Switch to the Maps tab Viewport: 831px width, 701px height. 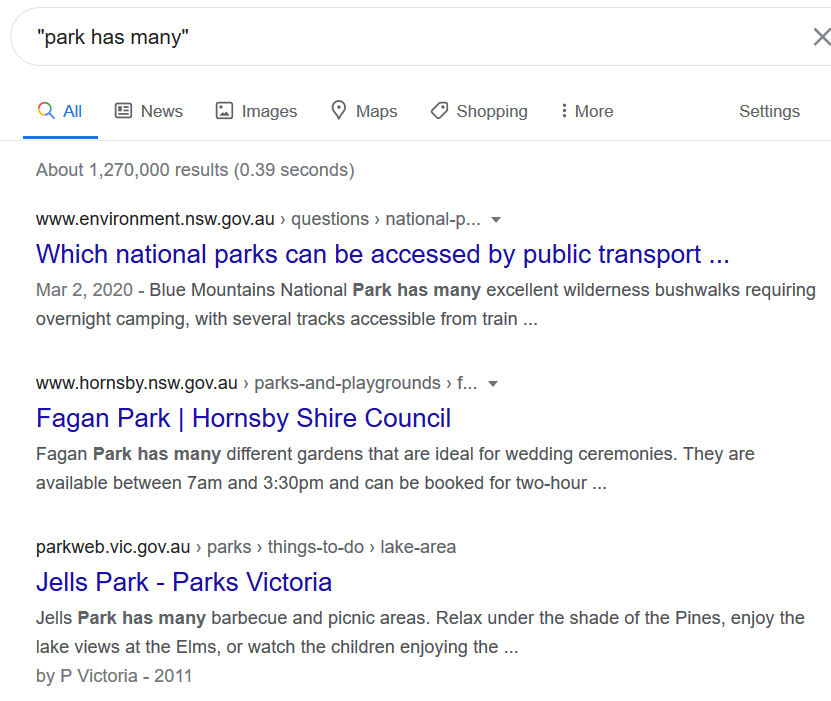365,111
